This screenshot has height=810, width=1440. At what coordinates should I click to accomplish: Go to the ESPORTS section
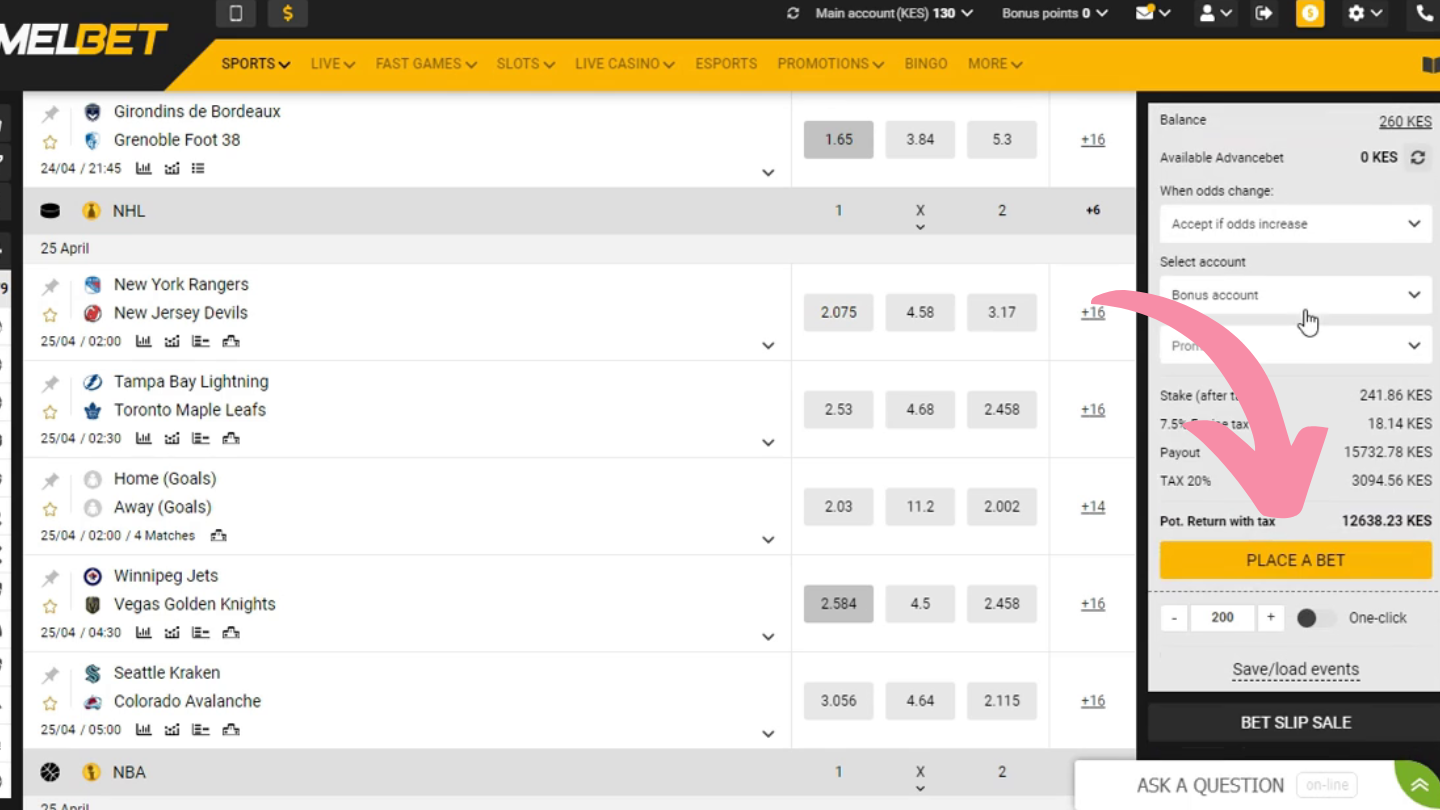726,63
